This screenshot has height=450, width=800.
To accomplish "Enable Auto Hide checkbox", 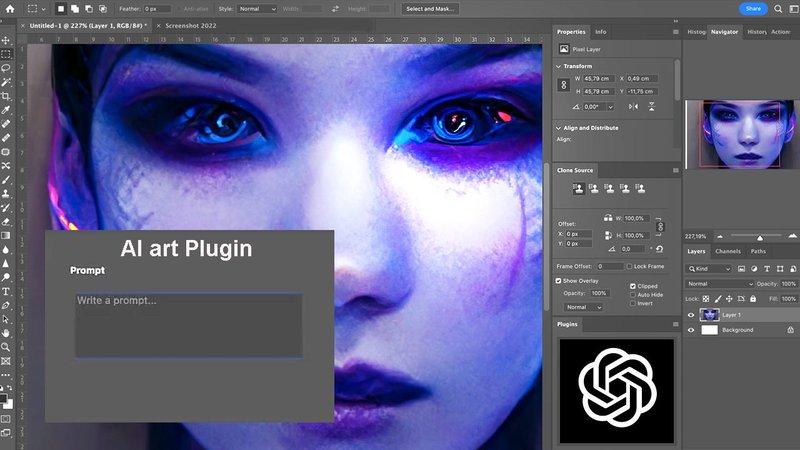I will tap(633, 295).
